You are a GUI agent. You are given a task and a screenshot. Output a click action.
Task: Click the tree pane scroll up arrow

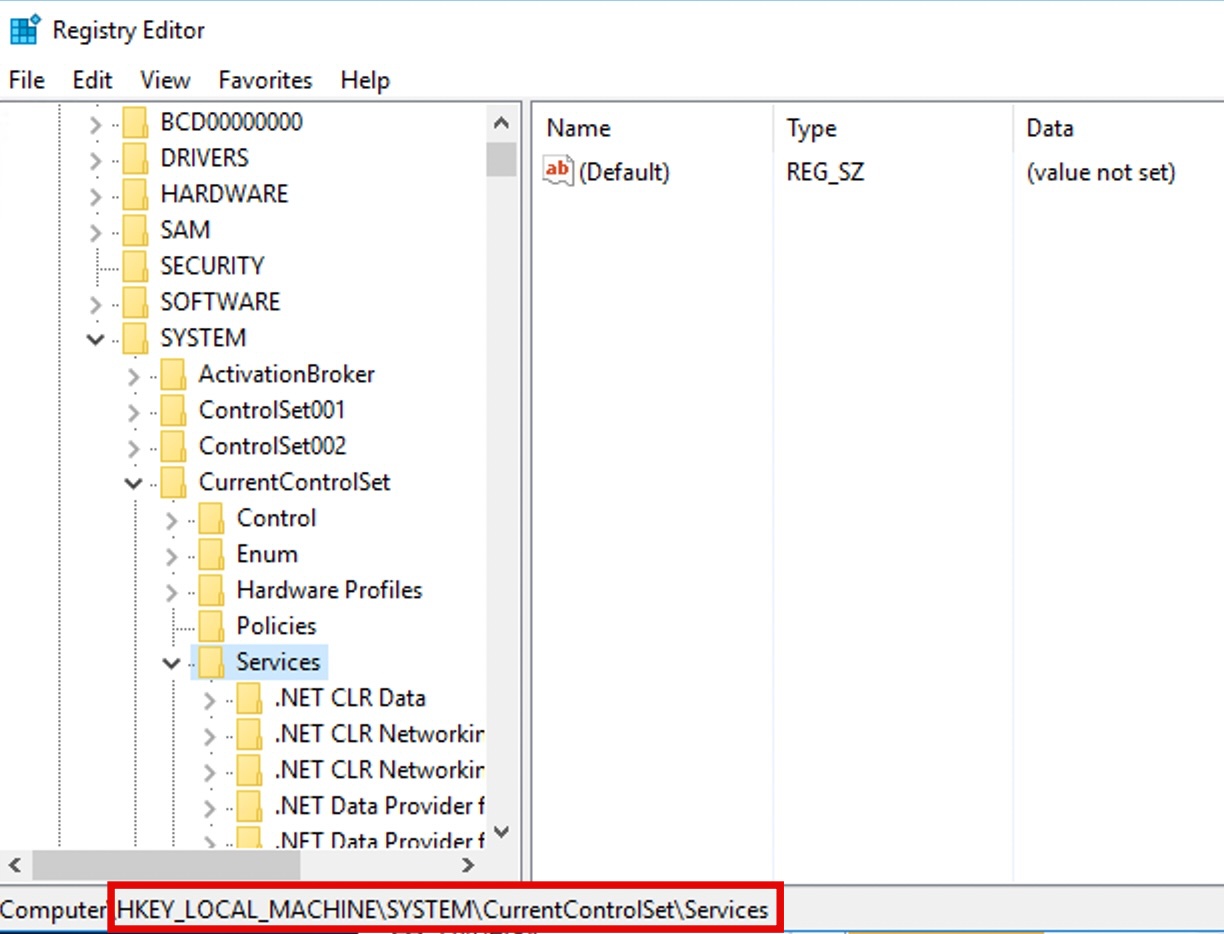[502, 123]
